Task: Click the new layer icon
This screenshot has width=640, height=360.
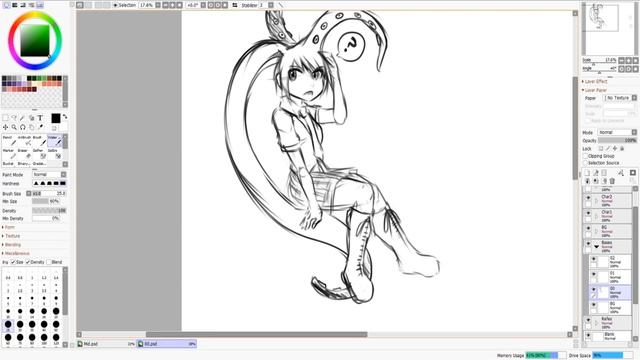Action: 587,173
